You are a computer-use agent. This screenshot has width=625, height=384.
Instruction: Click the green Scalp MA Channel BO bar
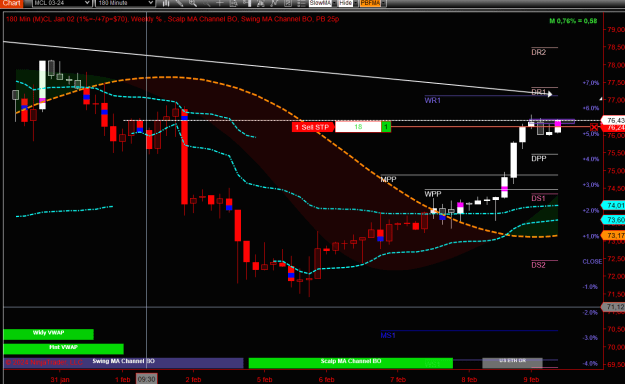[351, 362]
